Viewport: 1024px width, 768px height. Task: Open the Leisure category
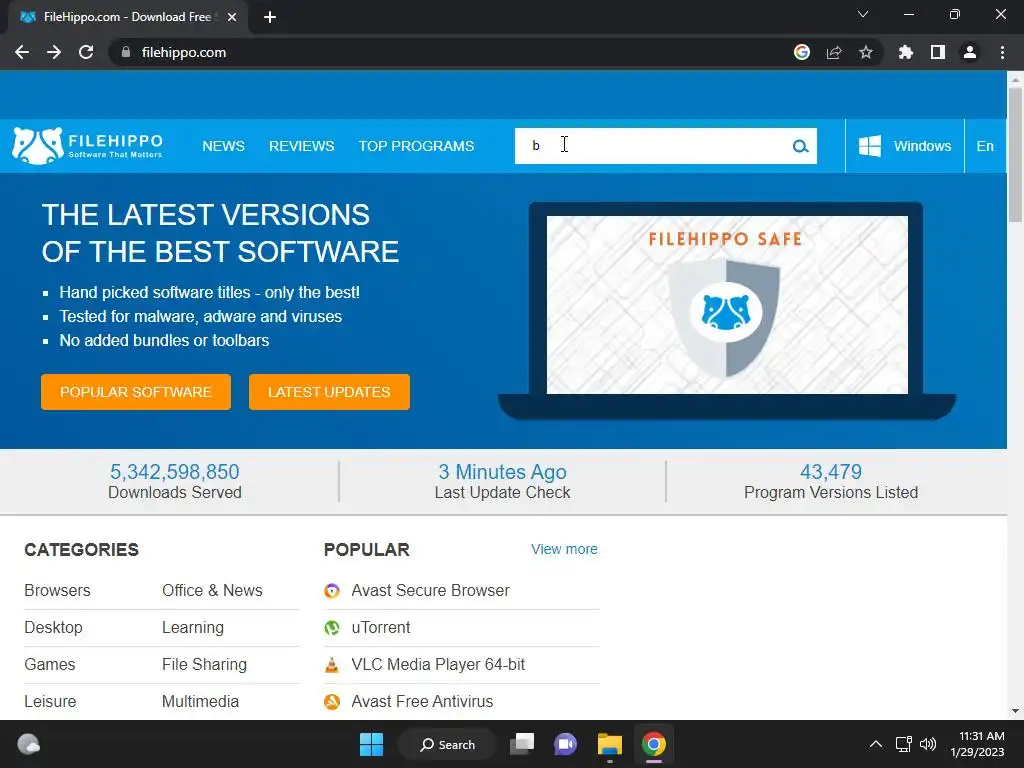50,701
